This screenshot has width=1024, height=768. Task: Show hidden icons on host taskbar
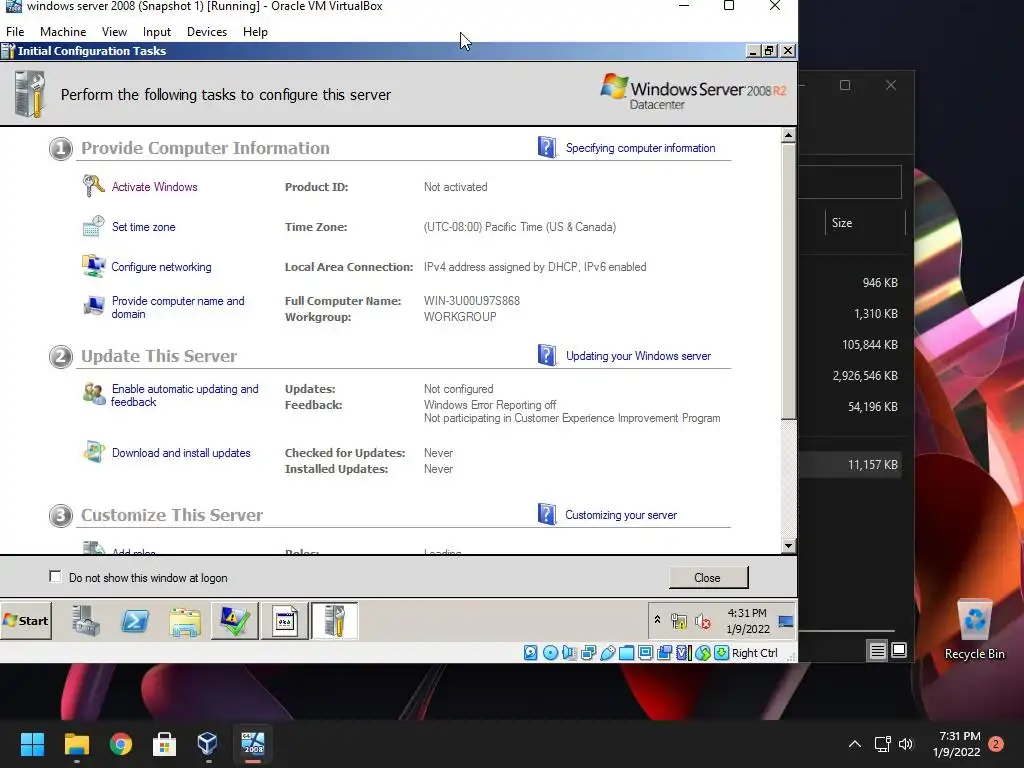(x=854, y=744)
